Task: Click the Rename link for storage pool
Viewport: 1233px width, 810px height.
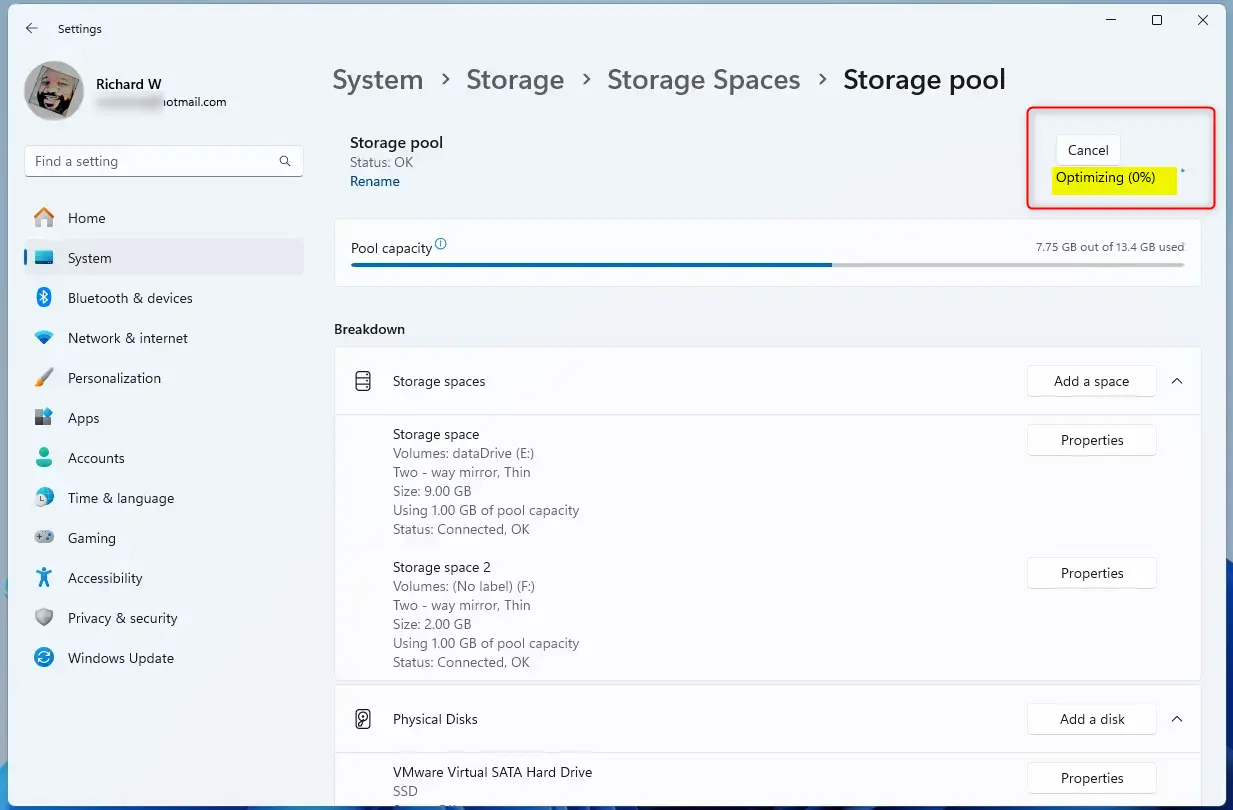Action: 374,181
